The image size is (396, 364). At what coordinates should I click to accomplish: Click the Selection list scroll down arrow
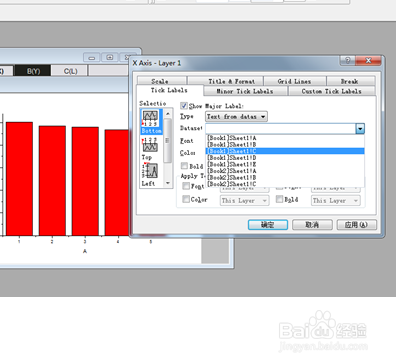(168, 183)
